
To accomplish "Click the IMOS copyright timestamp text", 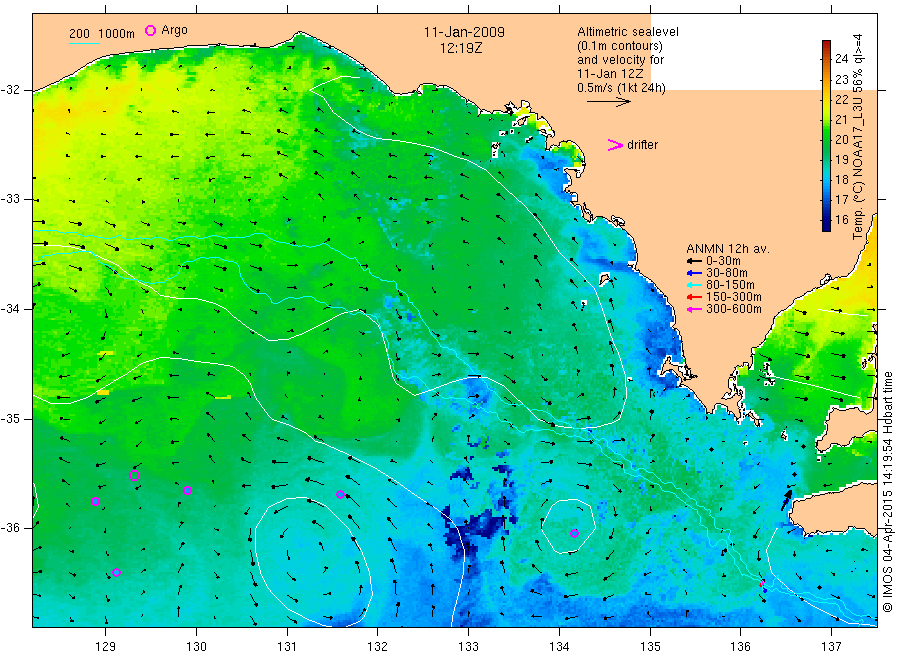I will click(x=887, y=492).
